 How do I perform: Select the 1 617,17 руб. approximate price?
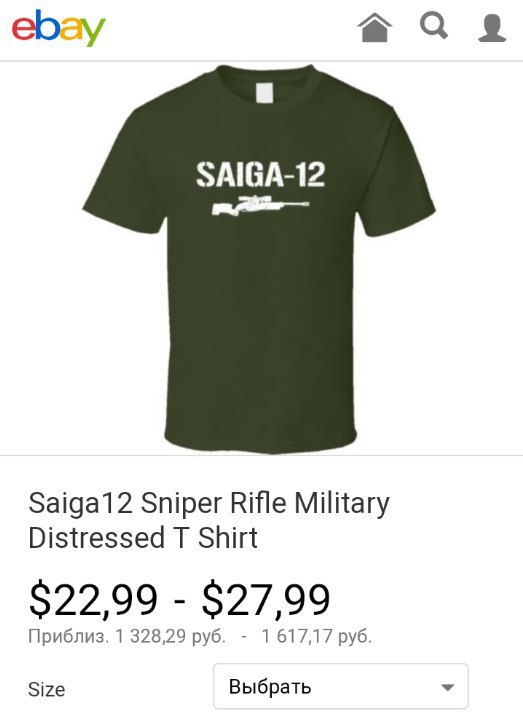(316, 636)
